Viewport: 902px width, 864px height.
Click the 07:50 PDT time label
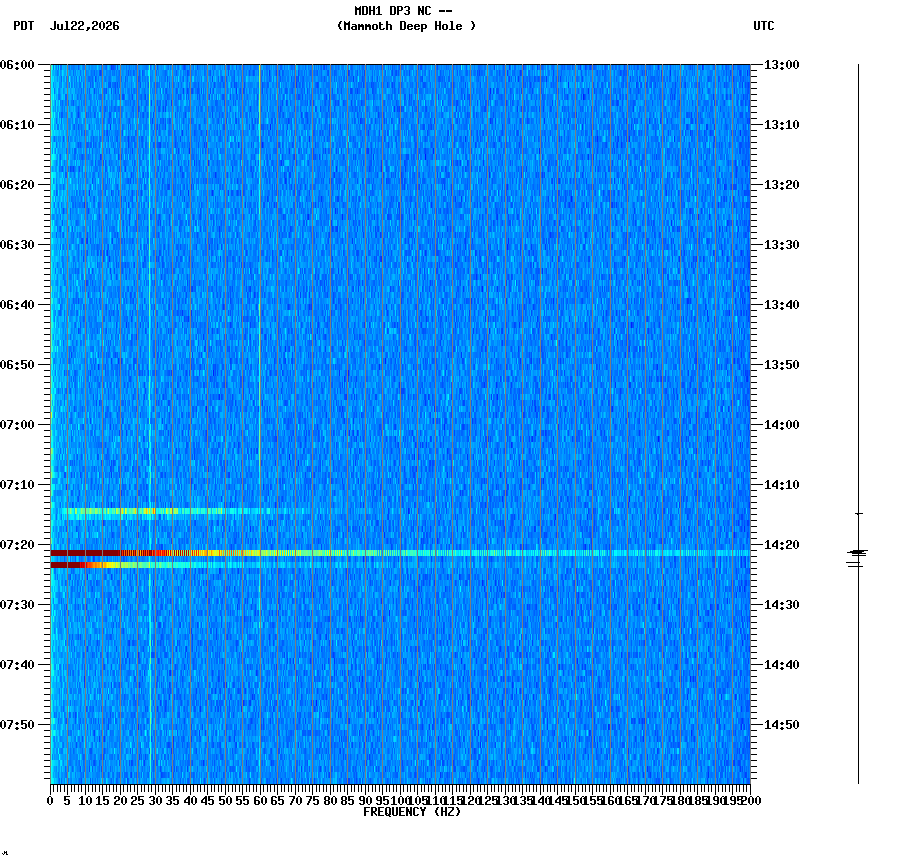pyautogui.click(x=17, y=725)
